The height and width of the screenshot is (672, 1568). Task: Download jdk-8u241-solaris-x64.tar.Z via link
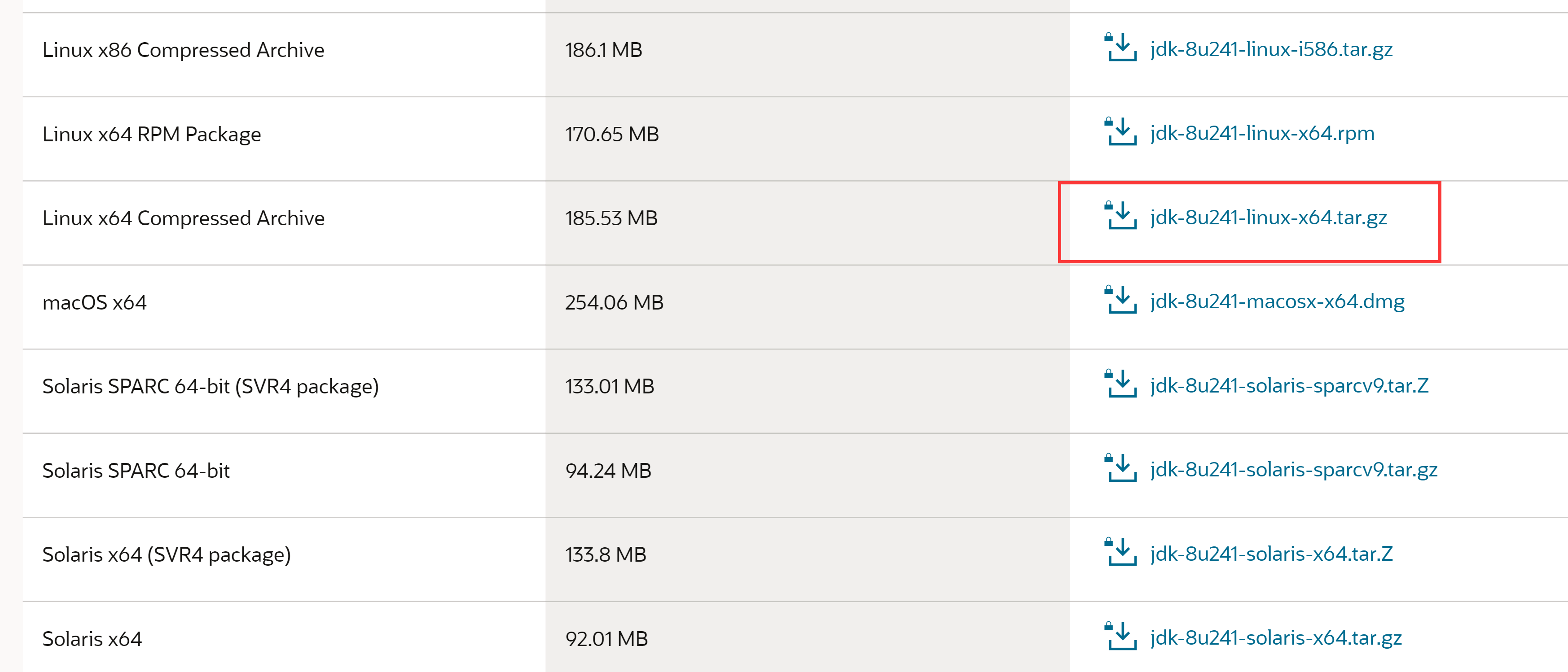(x=1271, y=554)
